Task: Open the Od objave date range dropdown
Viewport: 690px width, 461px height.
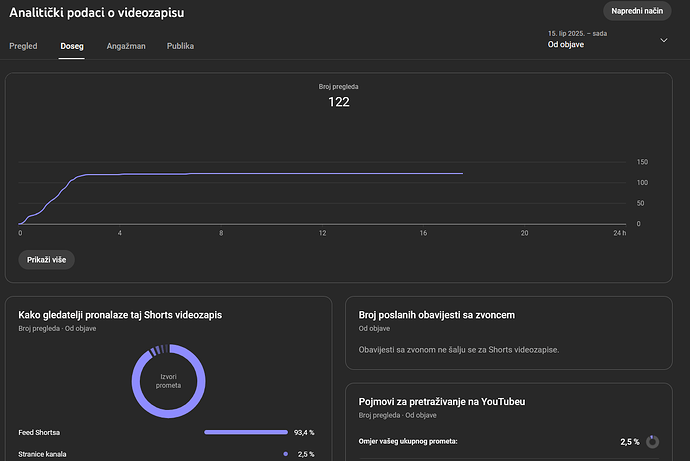Action: pyautogui.click(x=607, y=40)
